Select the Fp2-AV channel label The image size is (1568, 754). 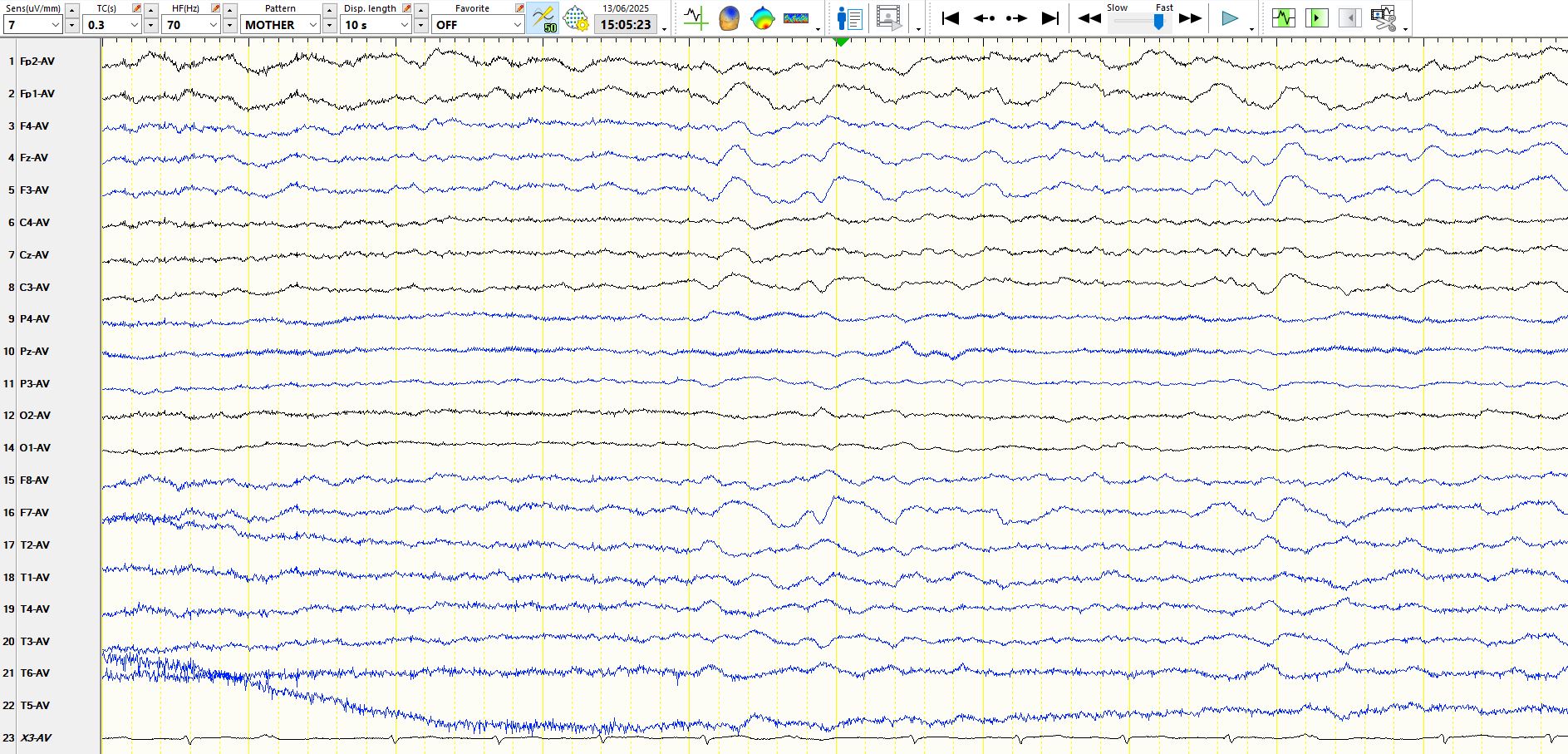pyautogui.click(x=37, y=62)
